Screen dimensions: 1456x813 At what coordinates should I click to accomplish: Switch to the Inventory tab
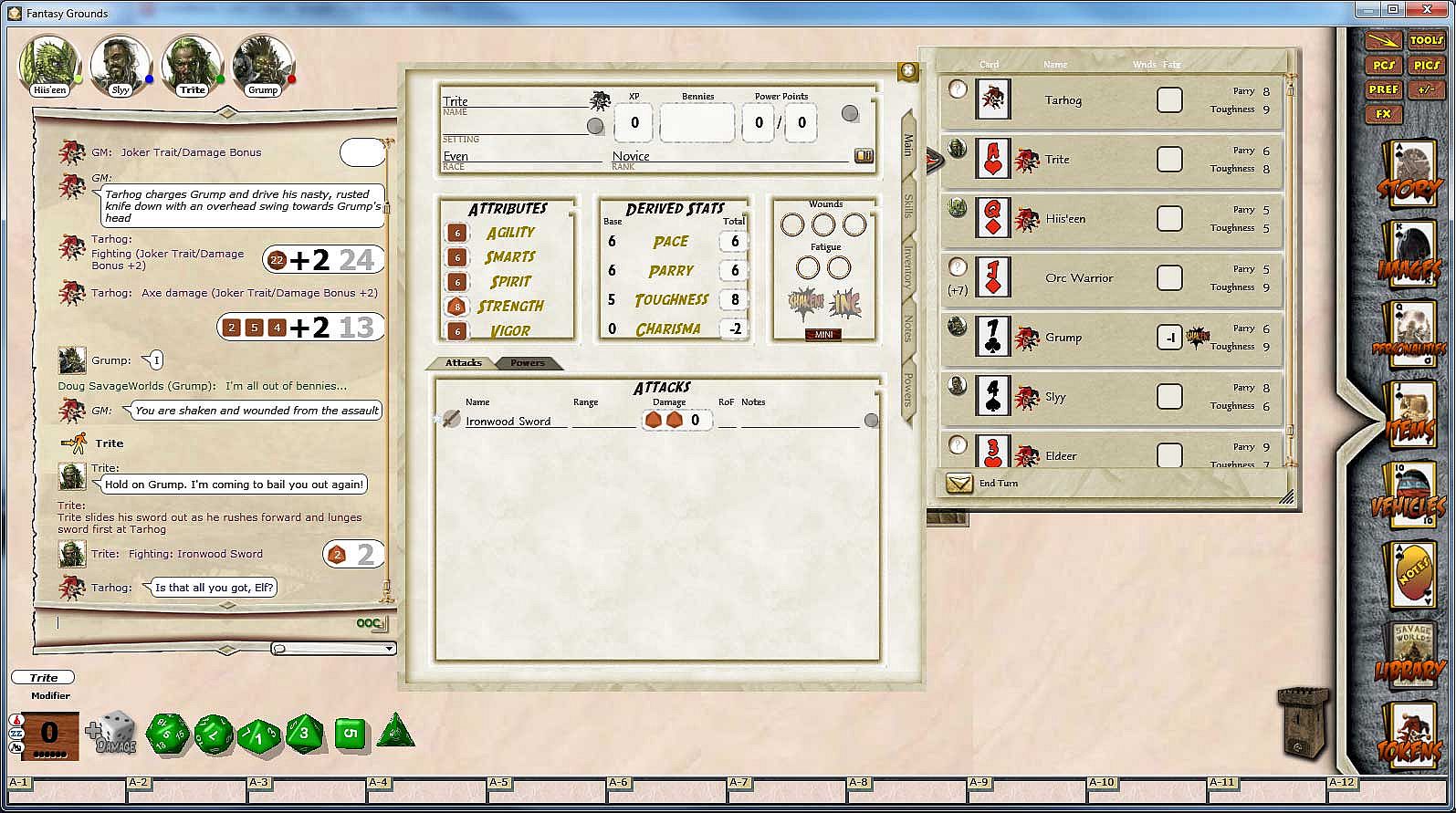pos(908,268)
